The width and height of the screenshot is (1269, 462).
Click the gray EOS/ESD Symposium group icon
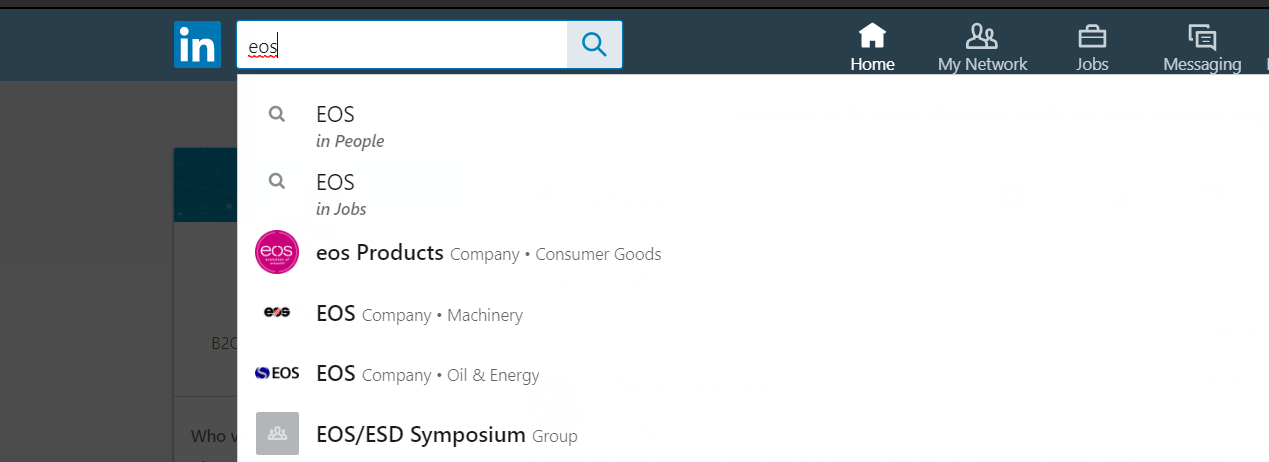point(277,434)
